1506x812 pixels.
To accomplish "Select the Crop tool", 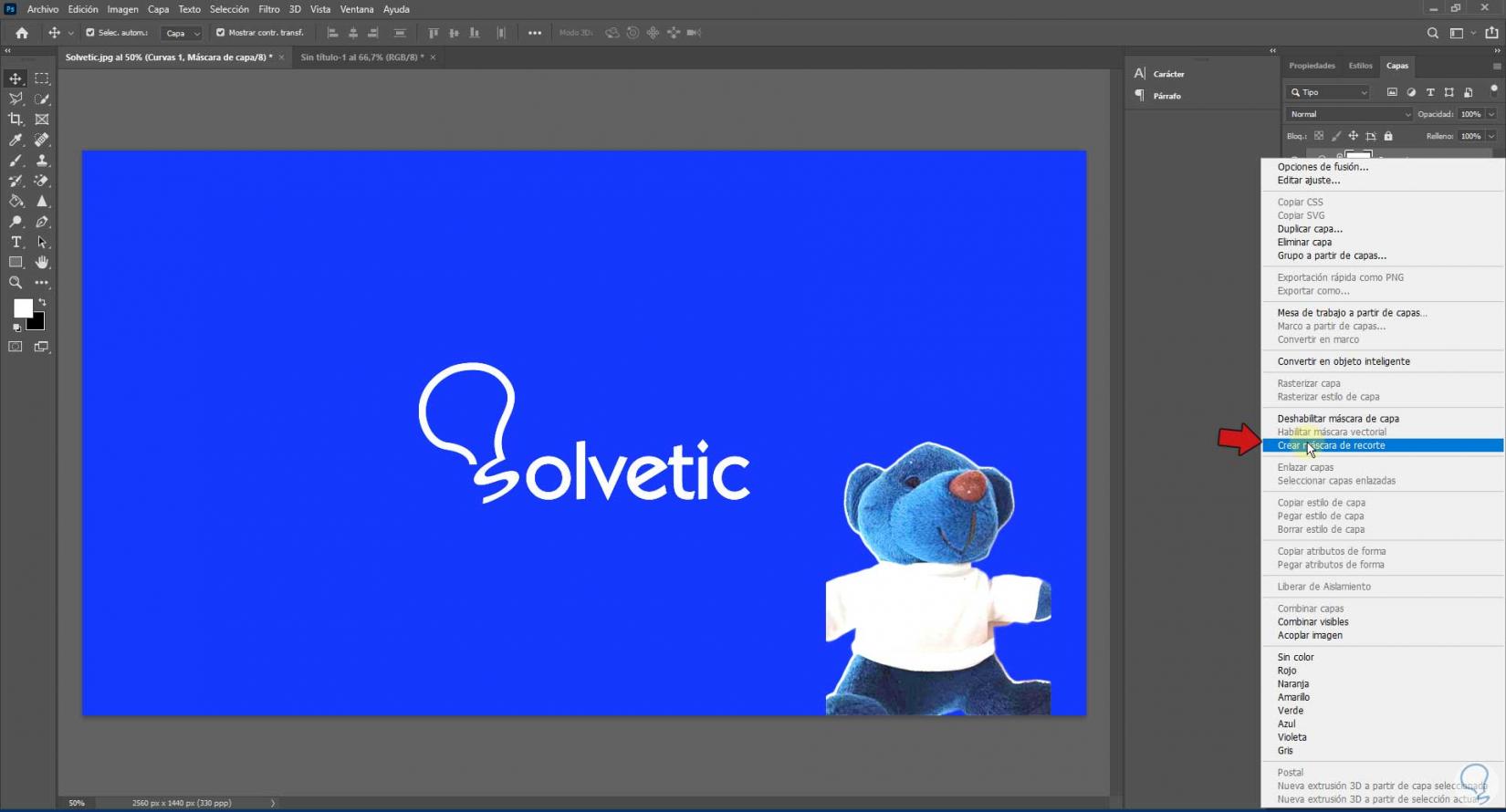I will (16, 120).
